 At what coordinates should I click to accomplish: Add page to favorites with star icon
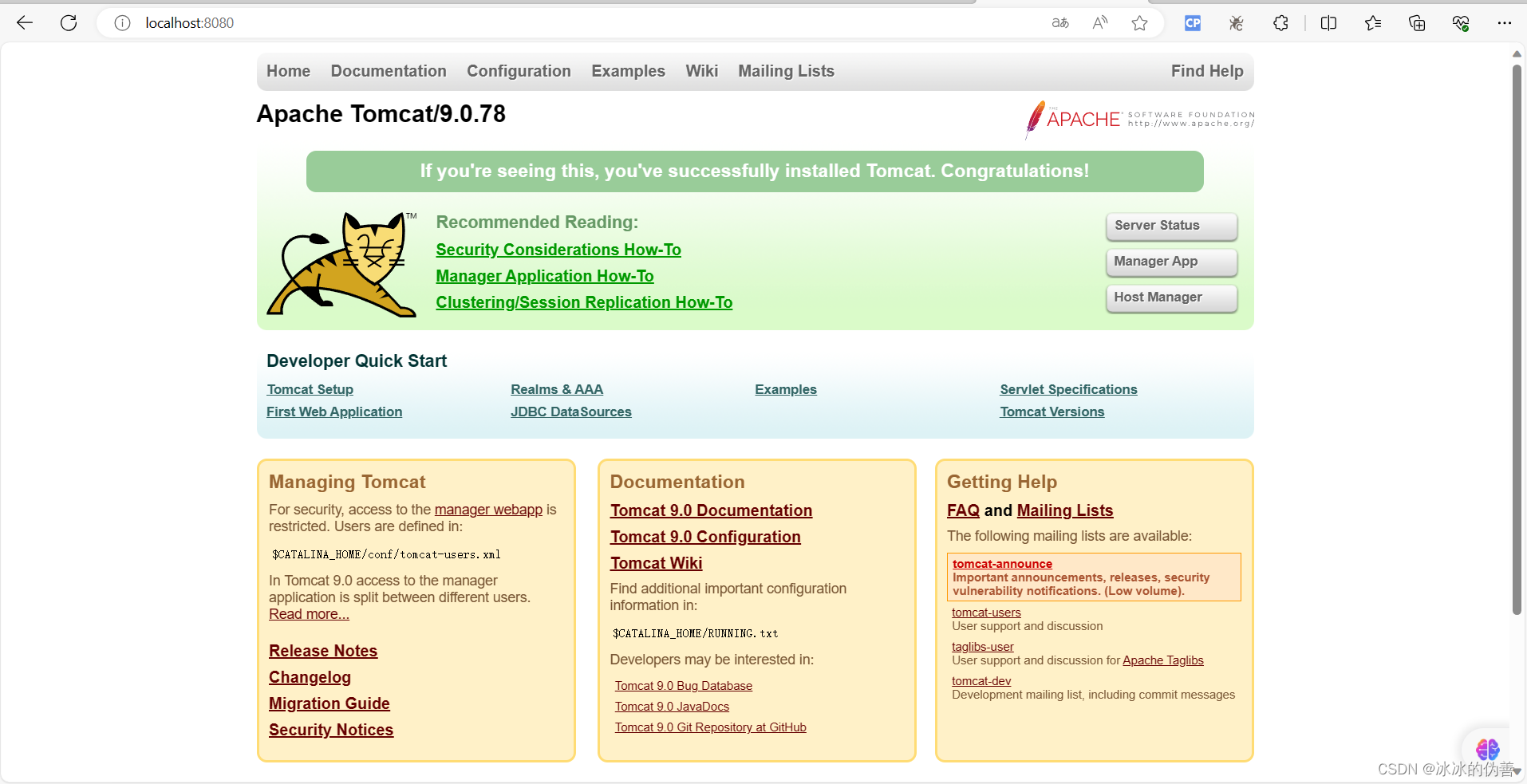pyautogui.click(x=1140, y=23)
